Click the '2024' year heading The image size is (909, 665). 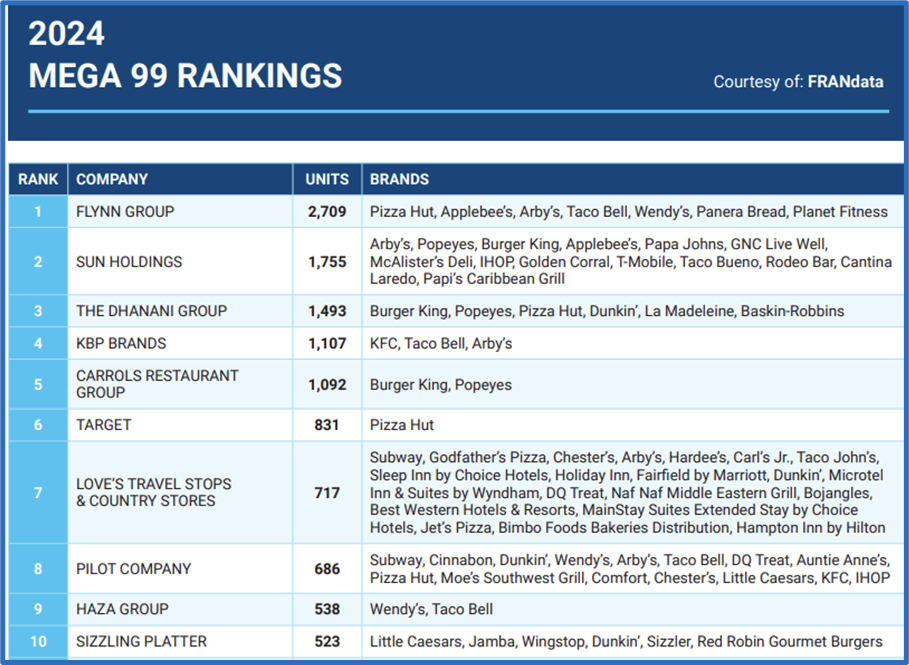[x=67, y=34]
